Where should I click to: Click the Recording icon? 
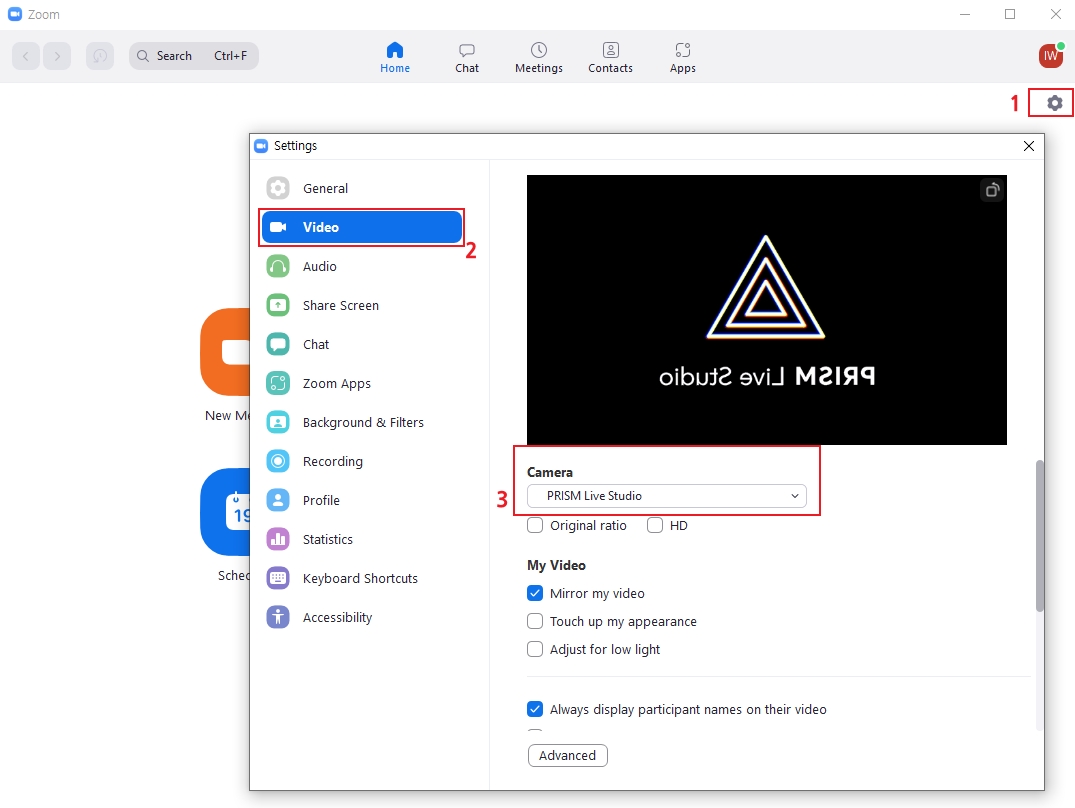click(278, 461)
